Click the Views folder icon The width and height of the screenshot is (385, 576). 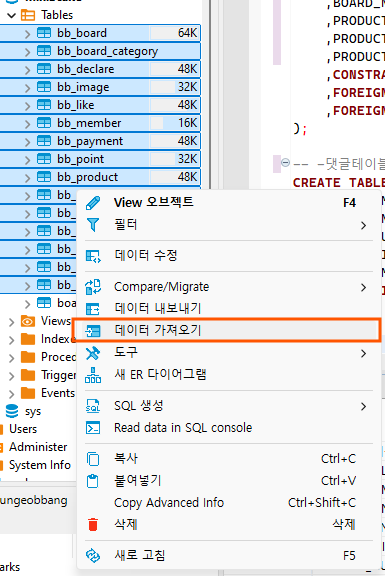28,321
